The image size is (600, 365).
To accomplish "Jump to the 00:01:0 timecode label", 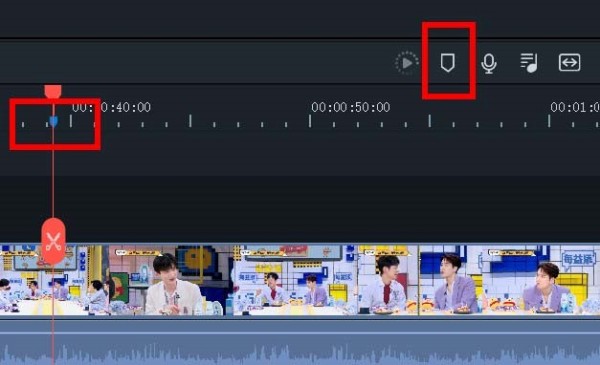I will tap(575, 107).
